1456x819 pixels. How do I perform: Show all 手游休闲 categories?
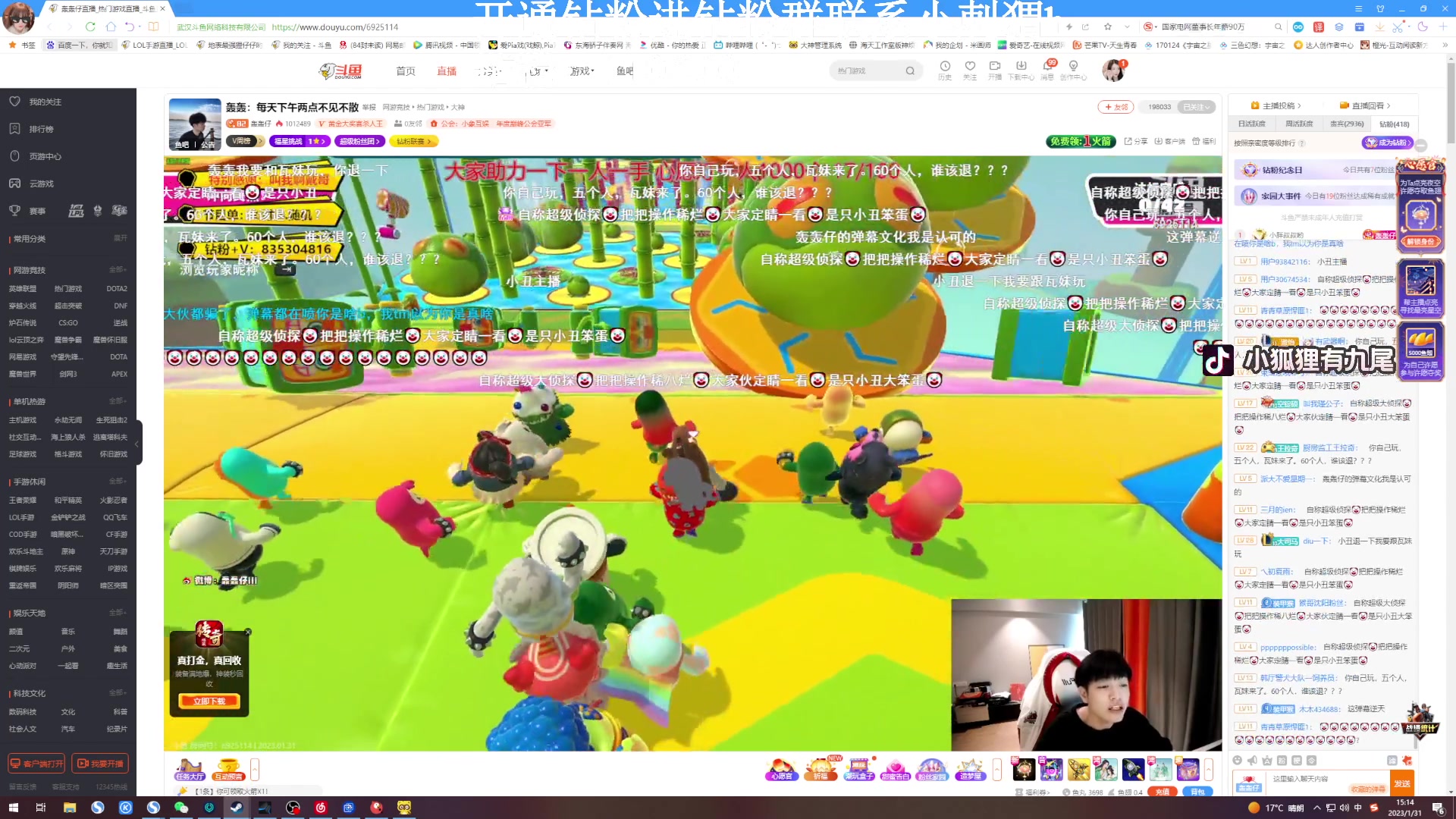point(118,482)
